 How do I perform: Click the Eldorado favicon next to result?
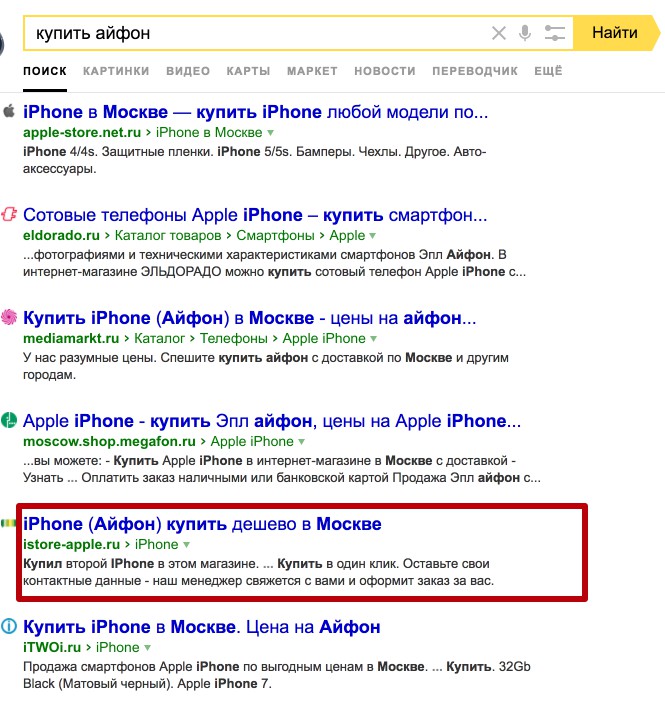pos(9,214)
